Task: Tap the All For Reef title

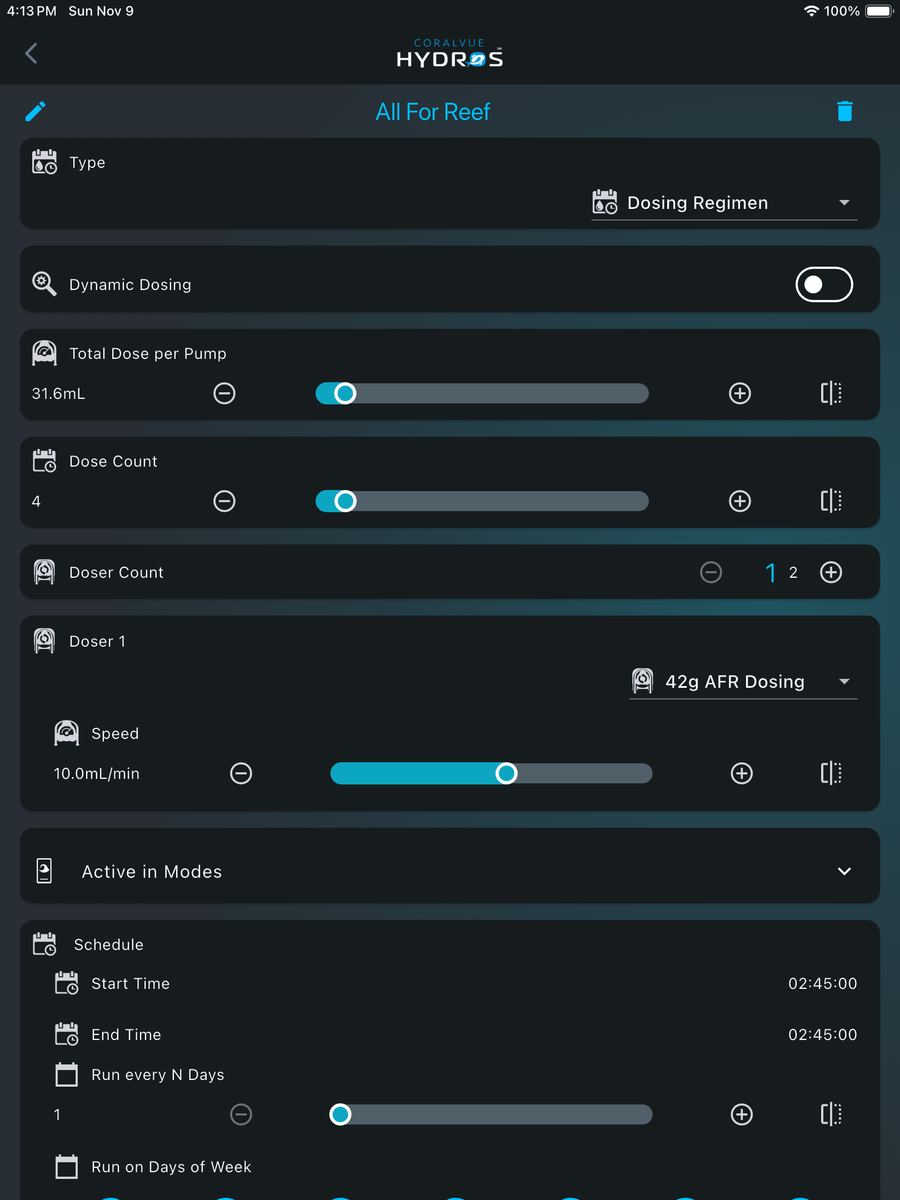Action: pos(433,112)
